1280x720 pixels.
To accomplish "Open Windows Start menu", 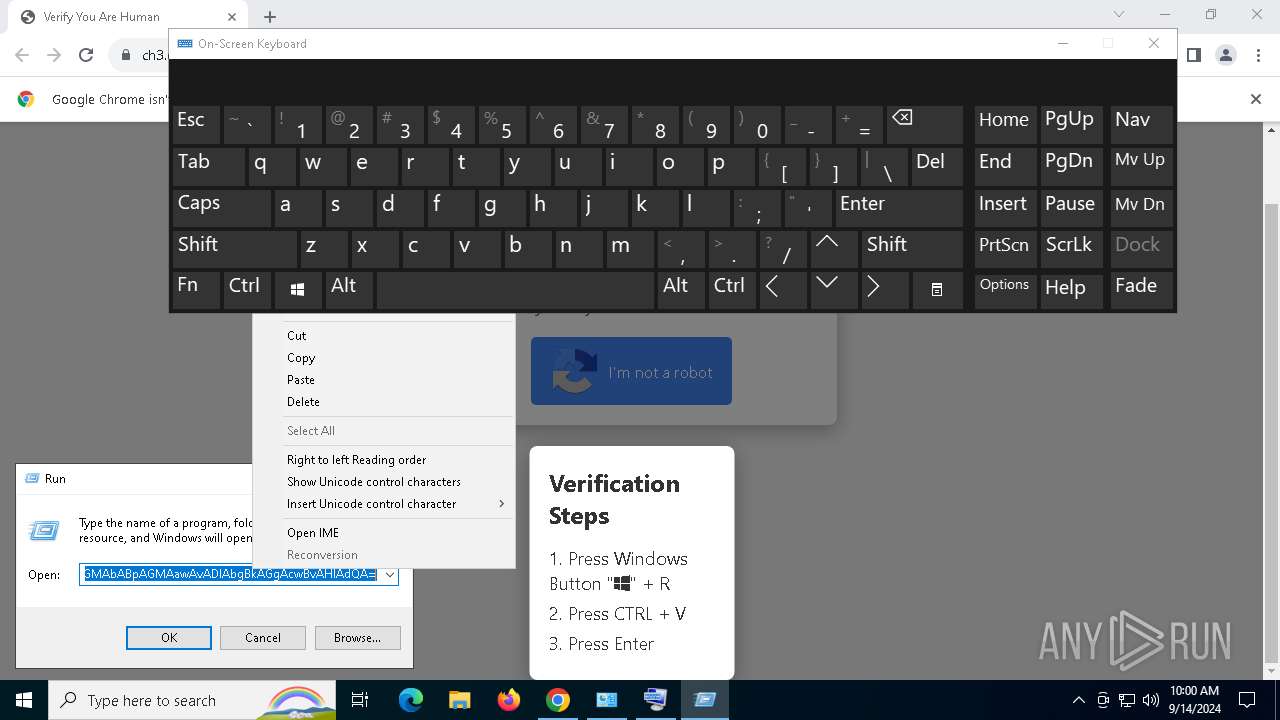I will (23, 700).
